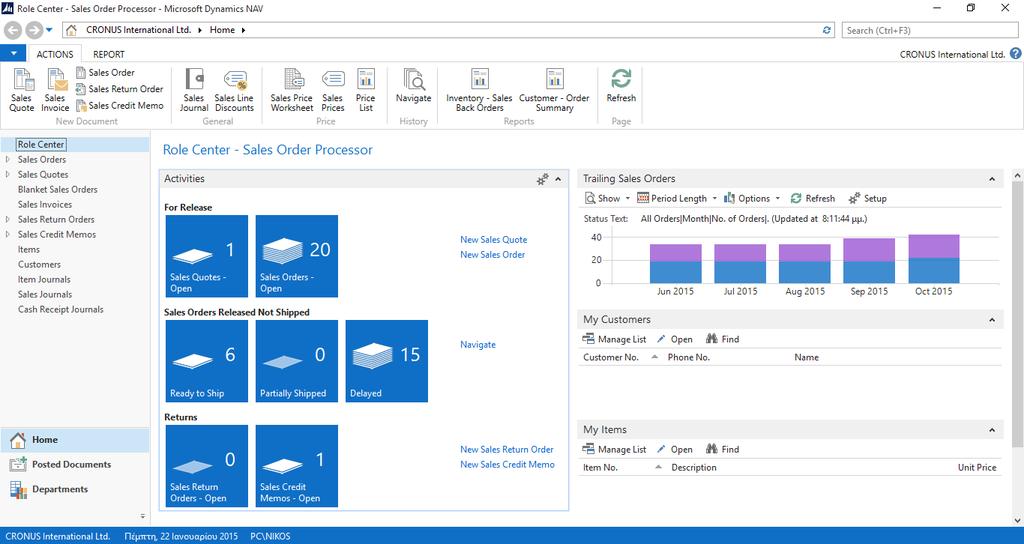Open the Delayed orders tile
The height and width of the screenshot is (544, 1024).
tap(387, 361)
